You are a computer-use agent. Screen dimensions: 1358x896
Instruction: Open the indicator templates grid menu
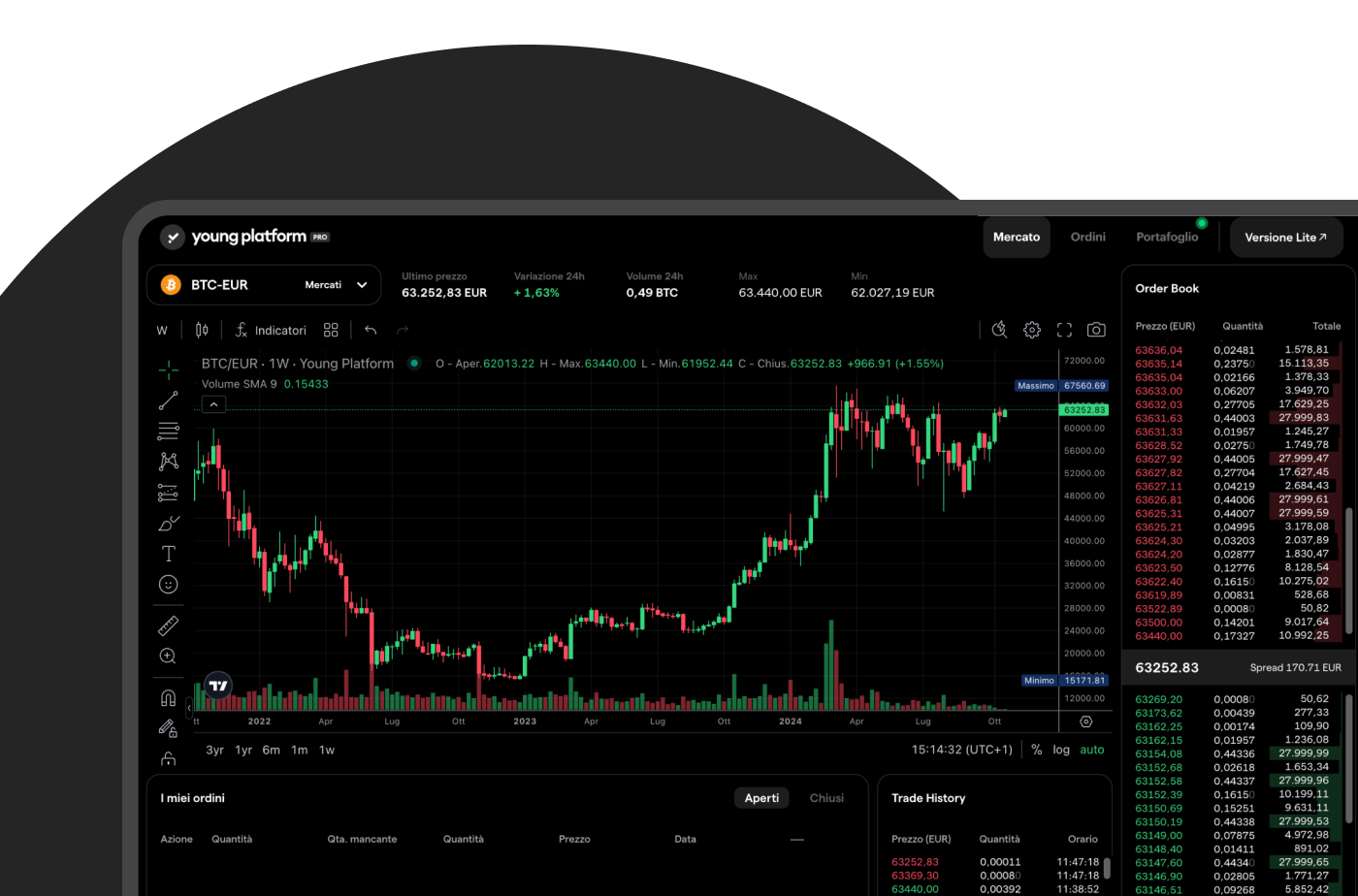pyautogui.click(x=331, y=330)
